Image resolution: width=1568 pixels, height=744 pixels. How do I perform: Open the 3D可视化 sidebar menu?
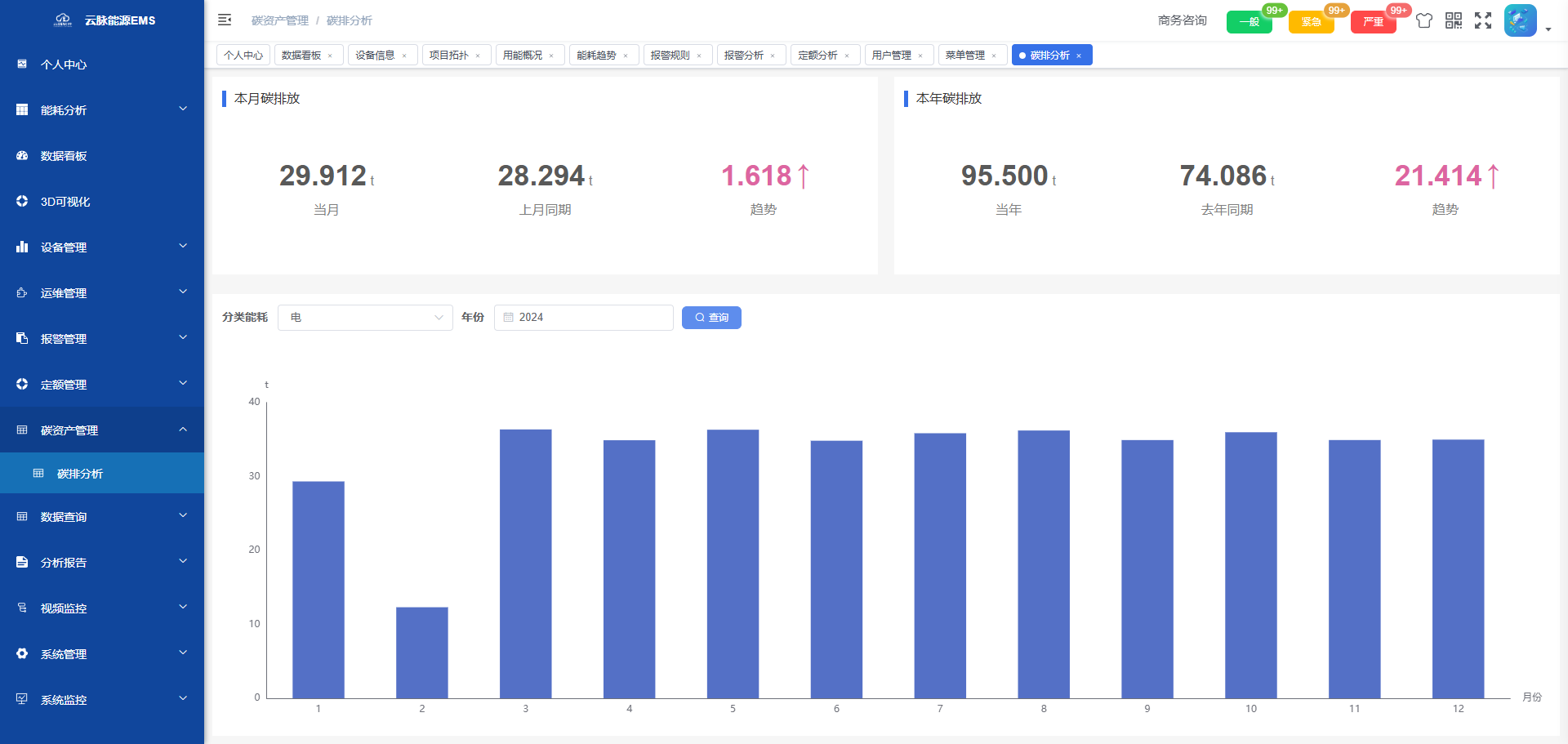[102, 201]
